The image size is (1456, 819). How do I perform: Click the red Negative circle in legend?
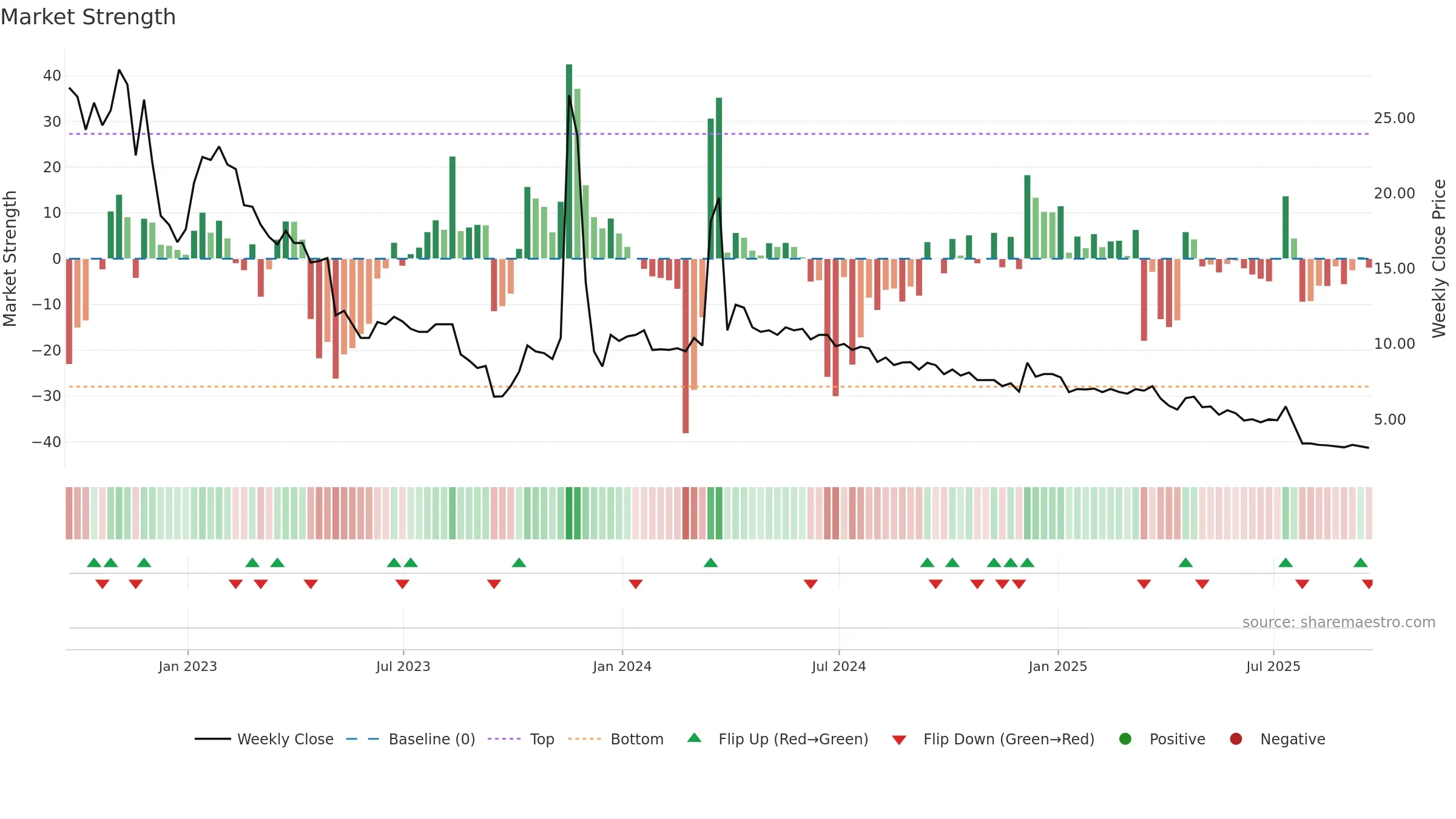1236,739
